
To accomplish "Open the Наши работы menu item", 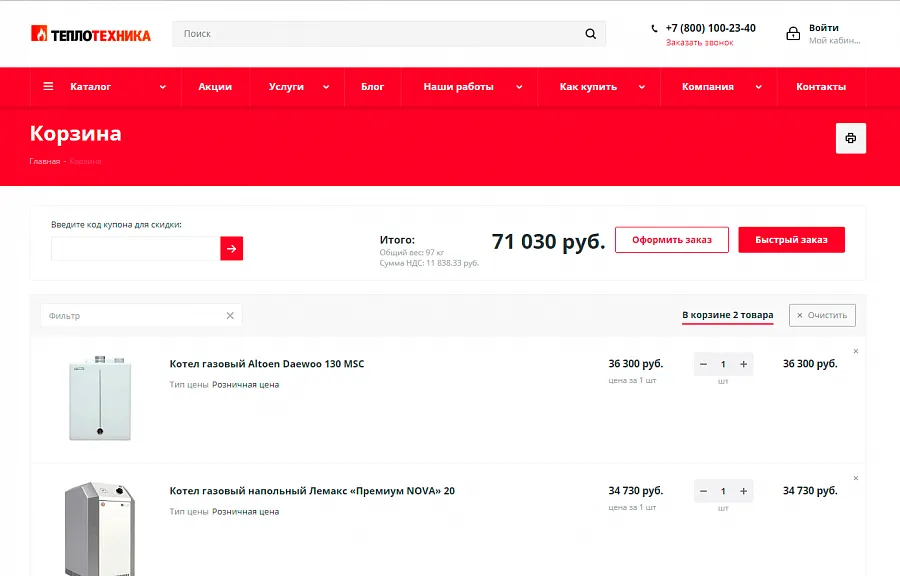I will pyautogui.click(x=459, y=87).
